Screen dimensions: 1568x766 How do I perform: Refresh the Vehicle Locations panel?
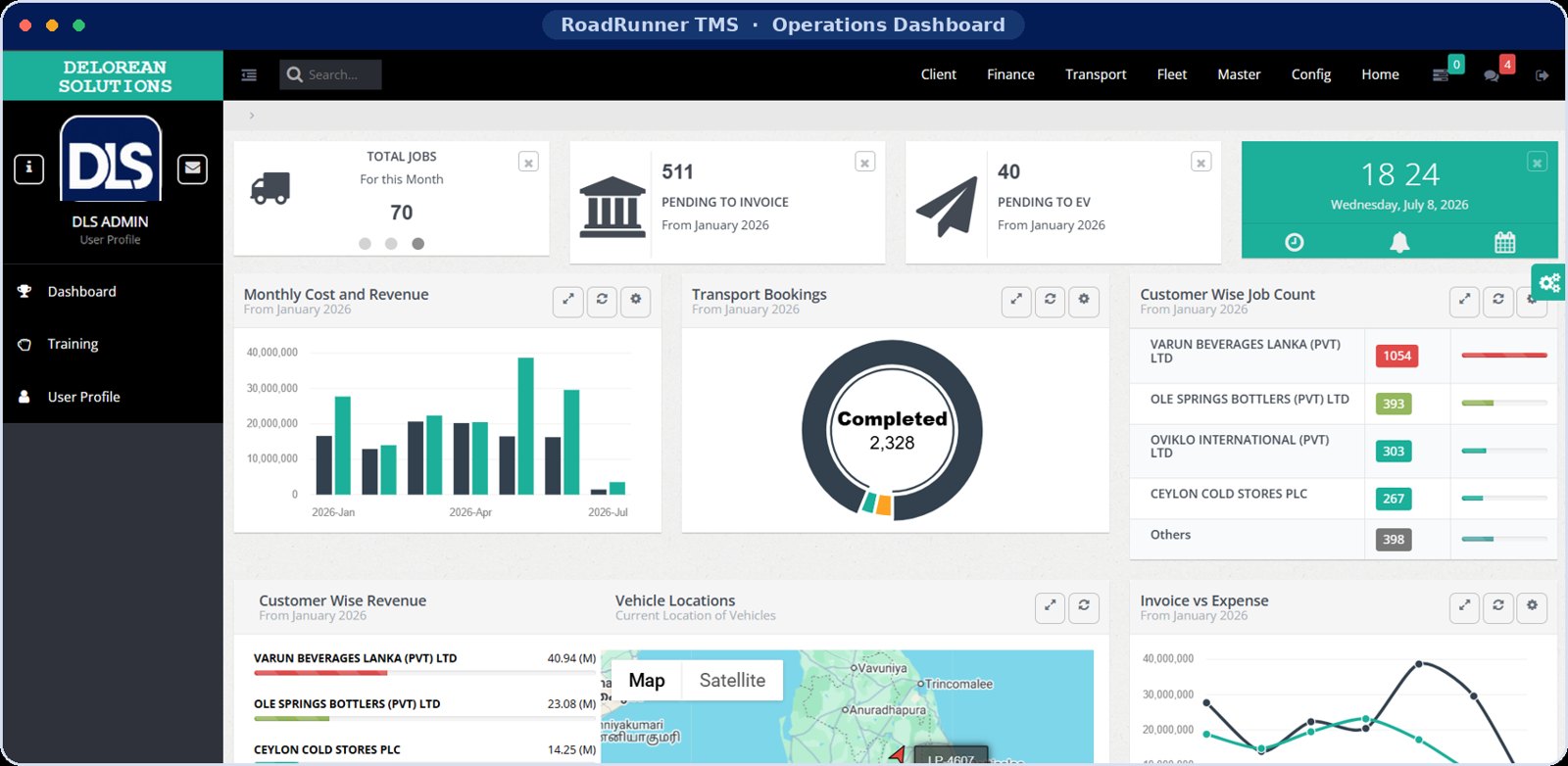pyautogui.click(x=1084, y=607)
